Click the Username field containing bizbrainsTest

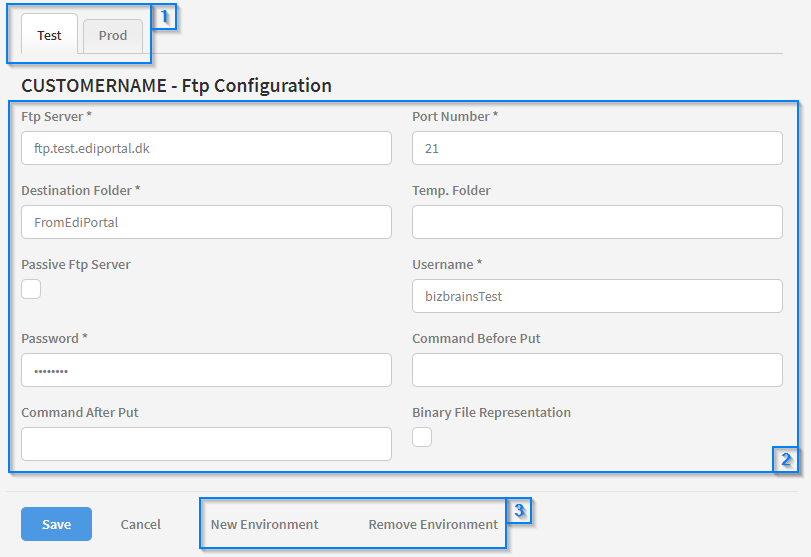597,296
